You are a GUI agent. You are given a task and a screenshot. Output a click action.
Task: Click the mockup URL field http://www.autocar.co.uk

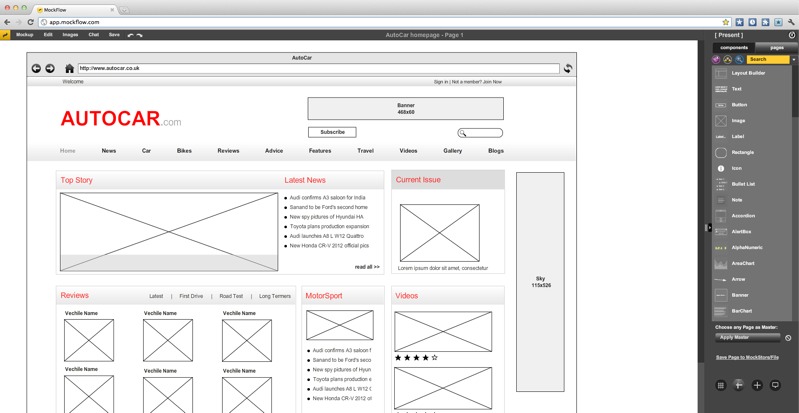point(318,68)
